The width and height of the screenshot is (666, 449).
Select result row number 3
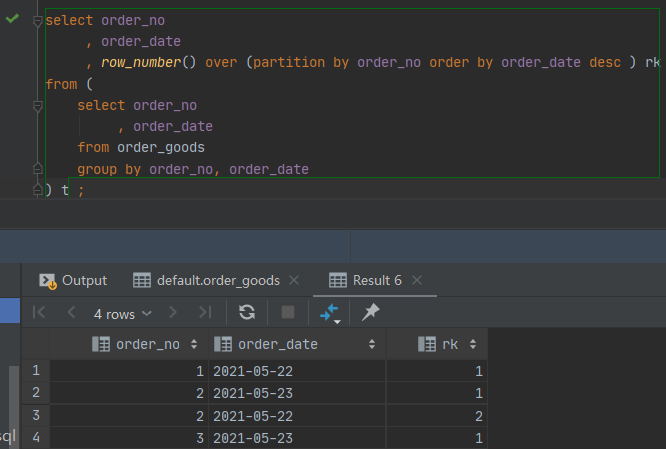(x=36, y=415)
